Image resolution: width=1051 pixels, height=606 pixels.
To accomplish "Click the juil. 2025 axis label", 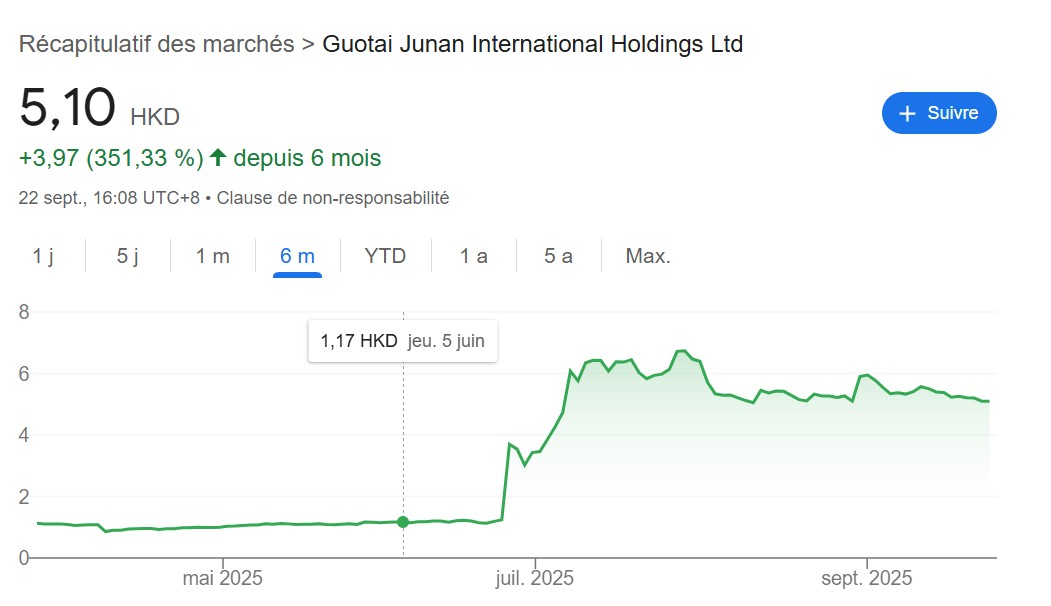I will (x=534, y=578).
